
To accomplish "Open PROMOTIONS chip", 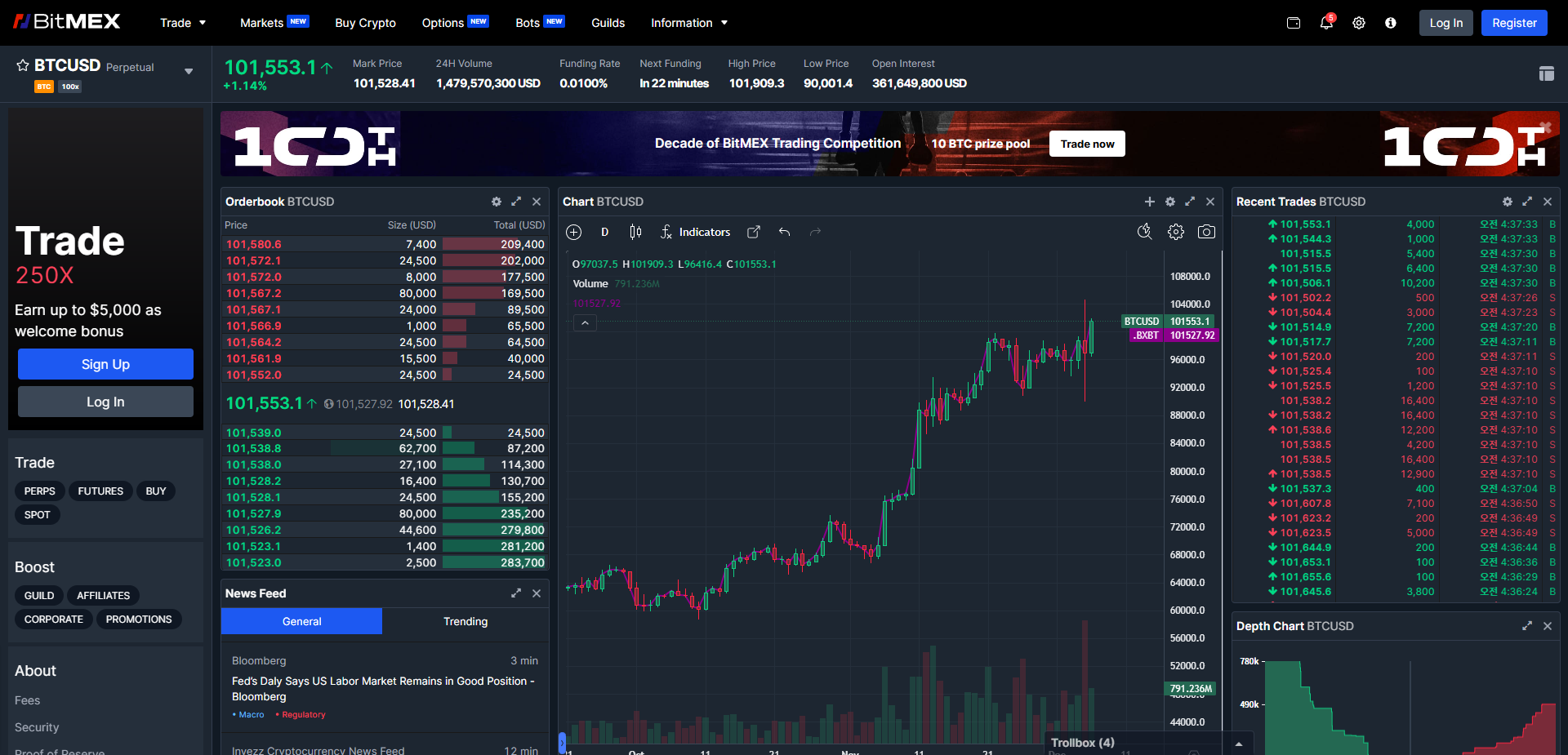I will (x=139, y=620).
